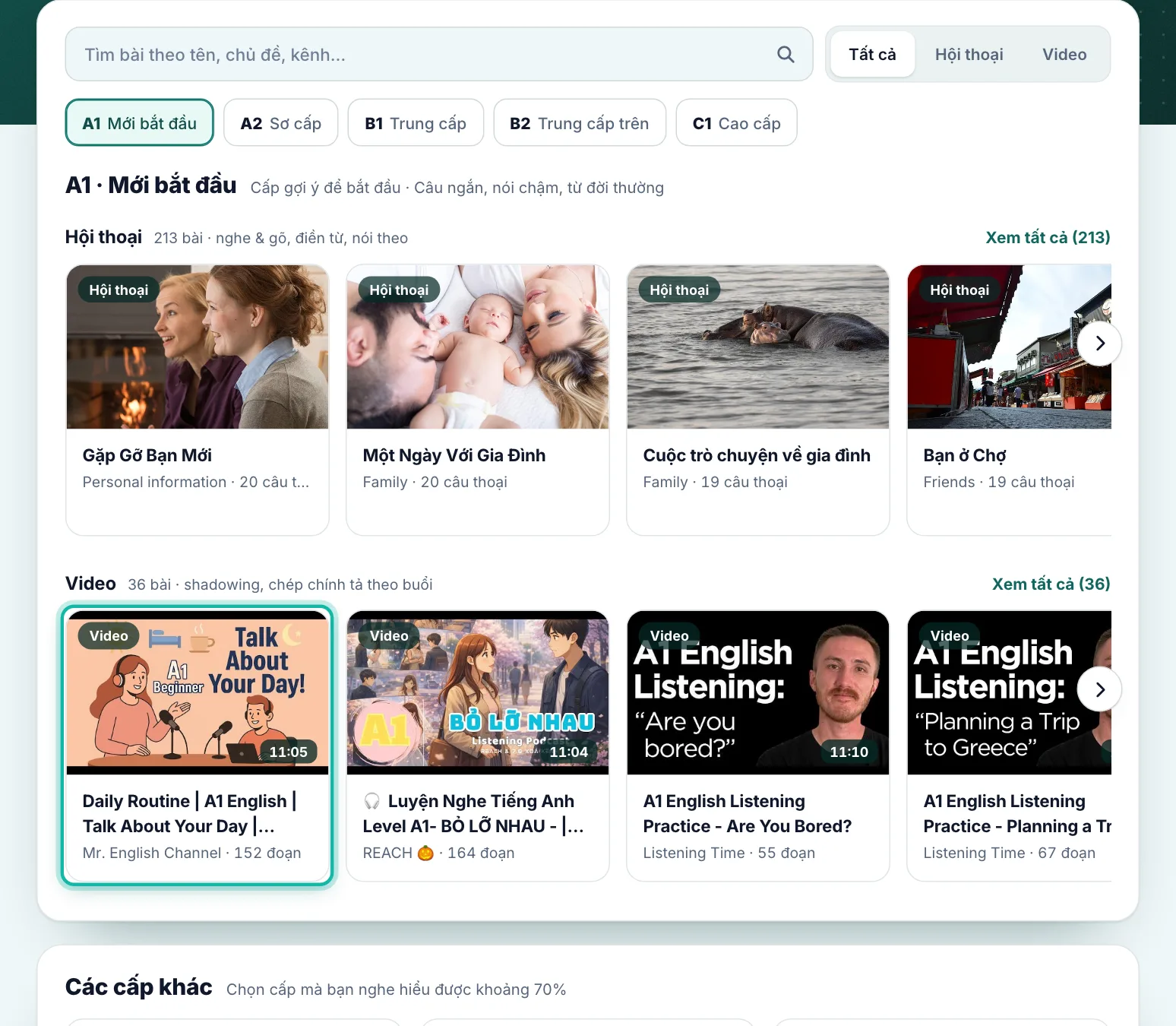Select level B2 Trung cấp trên
Screen dimensions: 1176x1026
coord(580,123)
